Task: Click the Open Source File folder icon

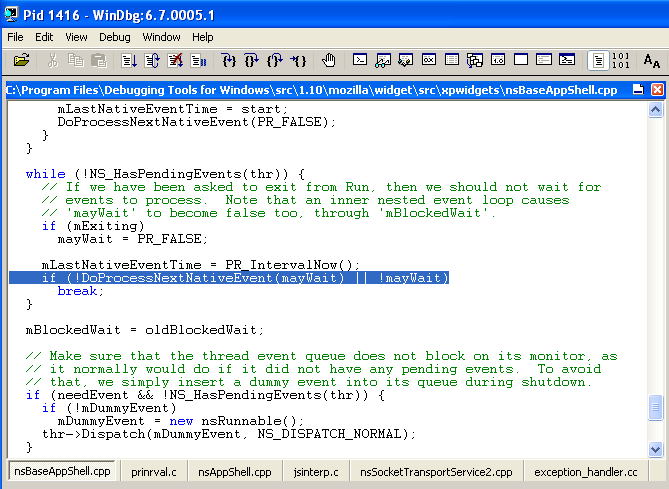Action: 21,60
